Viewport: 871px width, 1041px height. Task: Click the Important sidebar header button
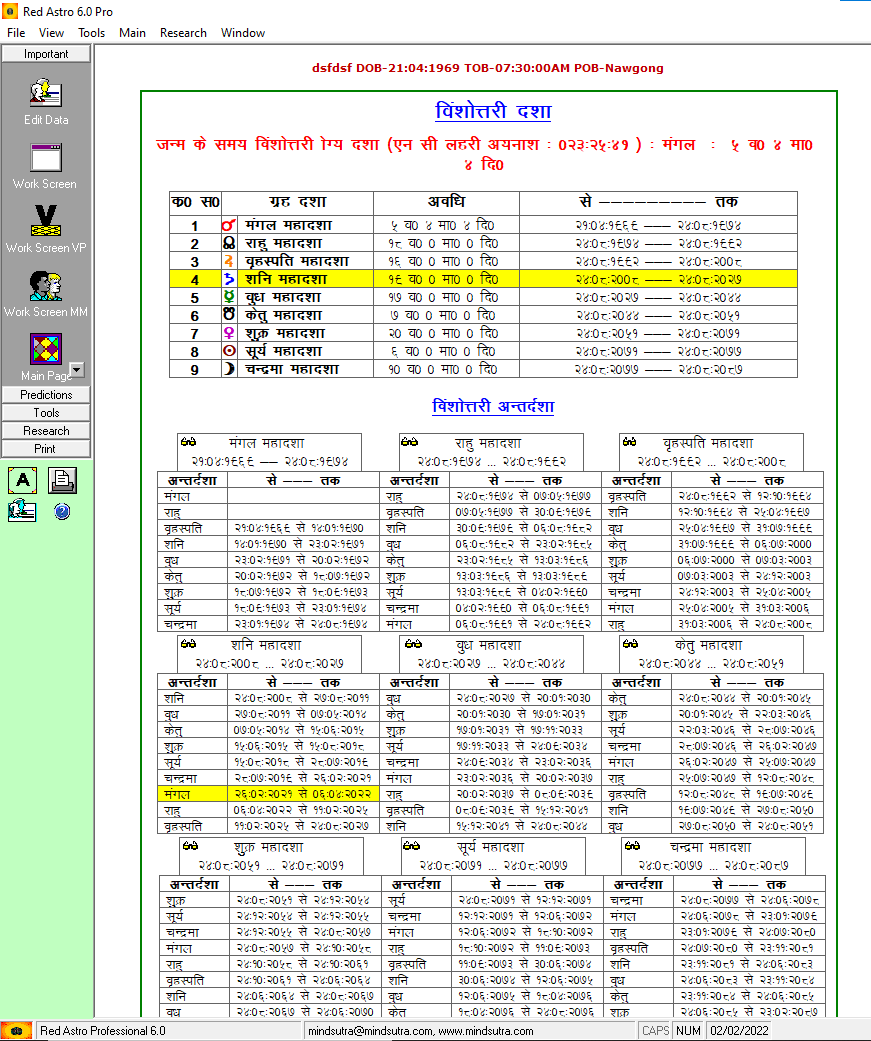(46, 54)
